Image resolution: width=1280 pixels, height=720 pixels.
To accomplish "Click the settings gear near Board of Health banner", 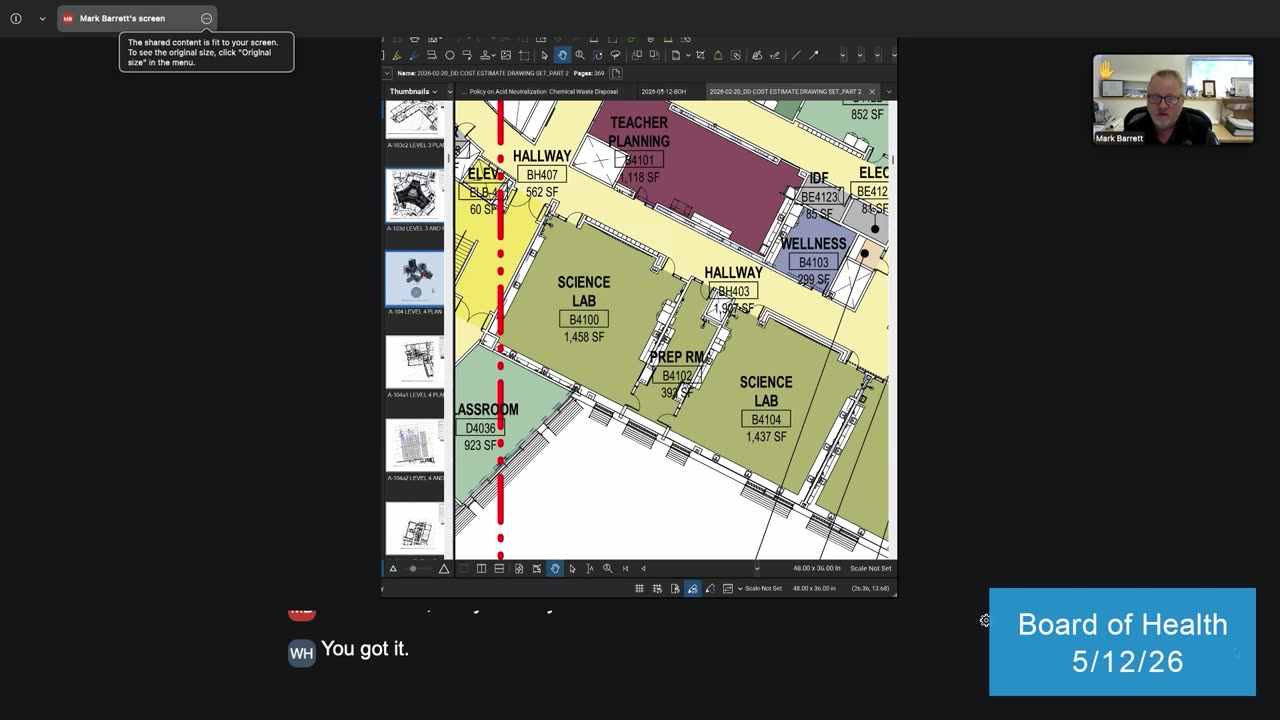I will coord(985,621).
